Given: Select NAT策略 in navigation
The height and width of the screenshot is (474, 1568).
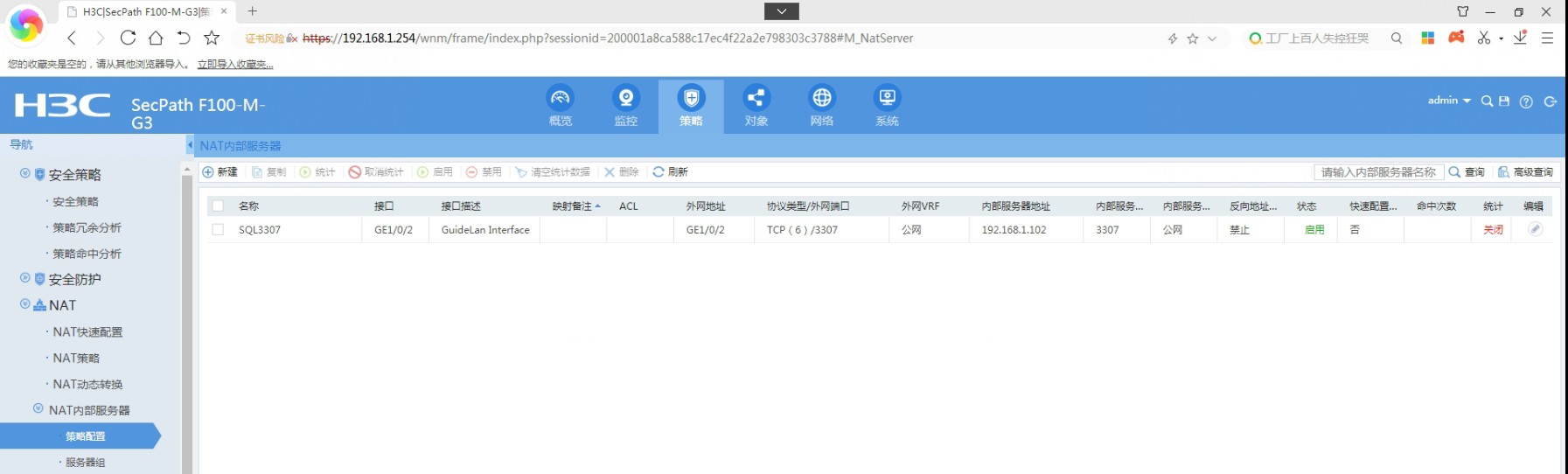Looking at the screenshot, I should click(x=76, y=359).
